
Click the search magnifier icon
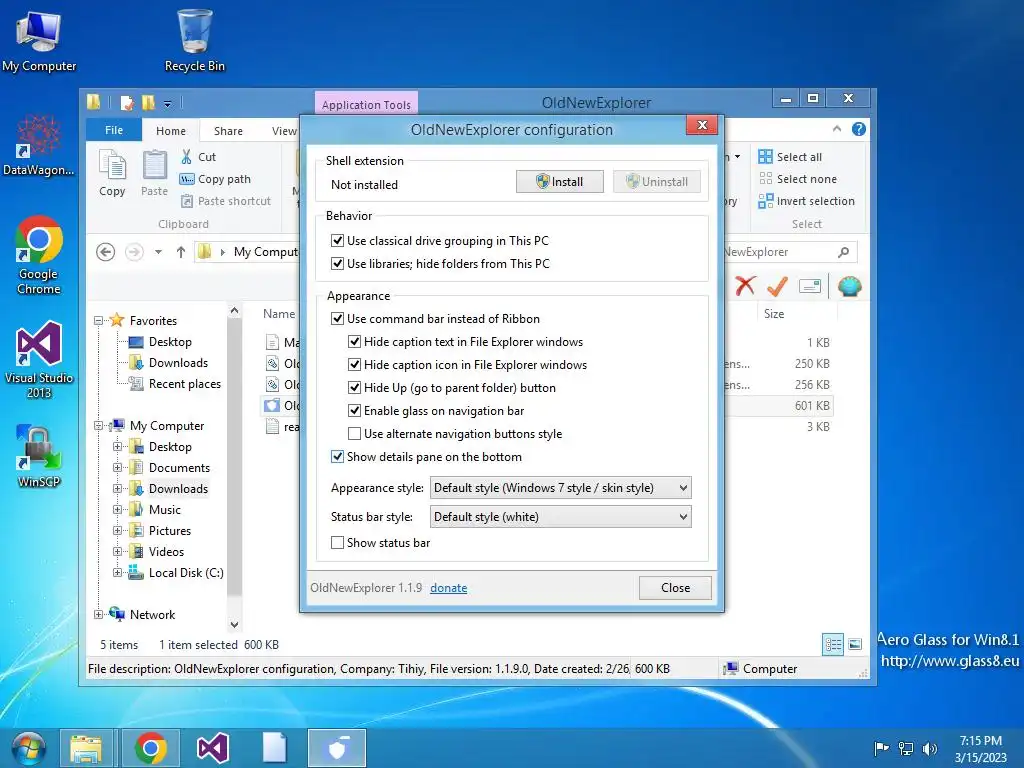coord(844,252)
